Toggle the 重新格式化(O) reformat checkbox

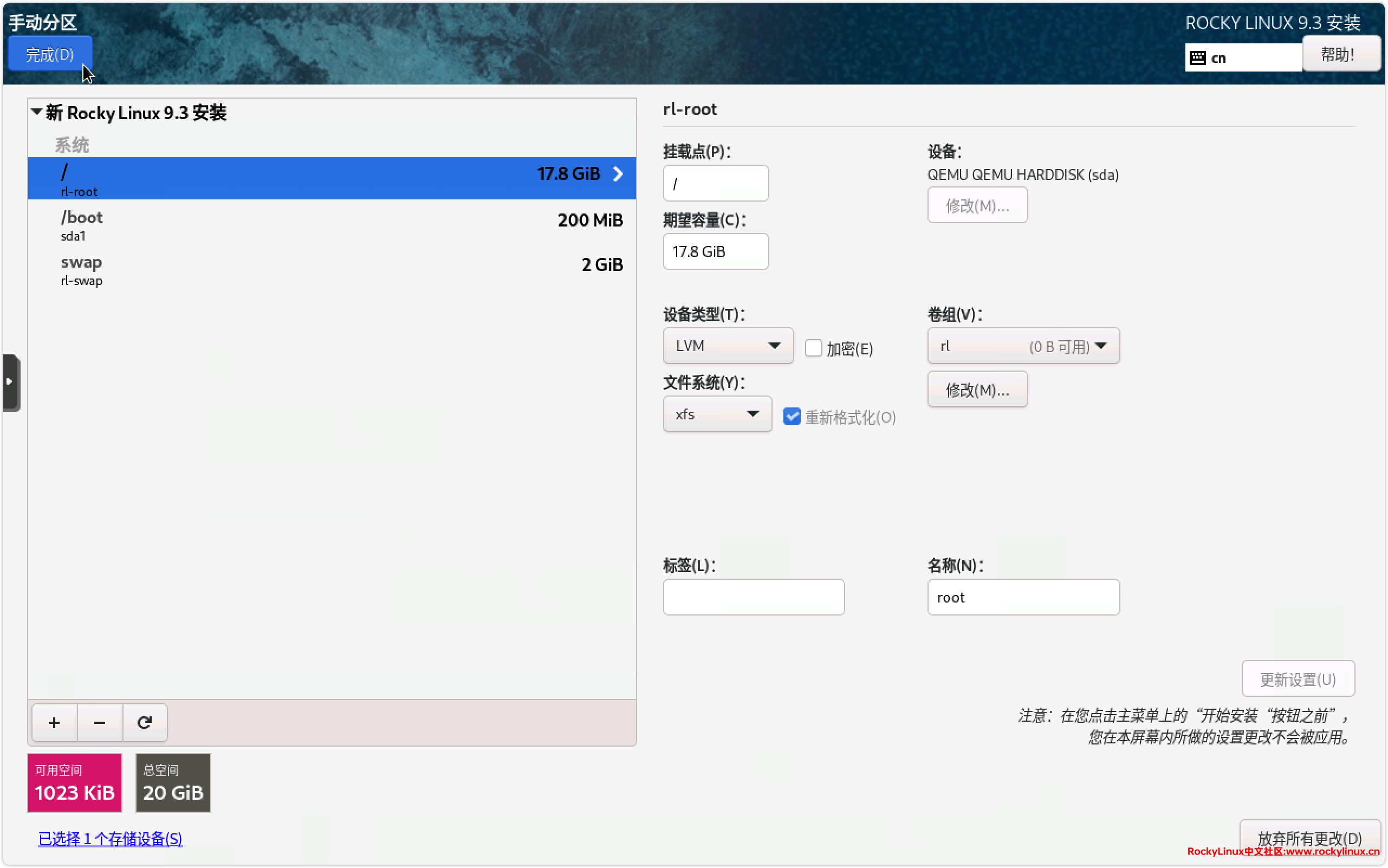pos(792,416)
